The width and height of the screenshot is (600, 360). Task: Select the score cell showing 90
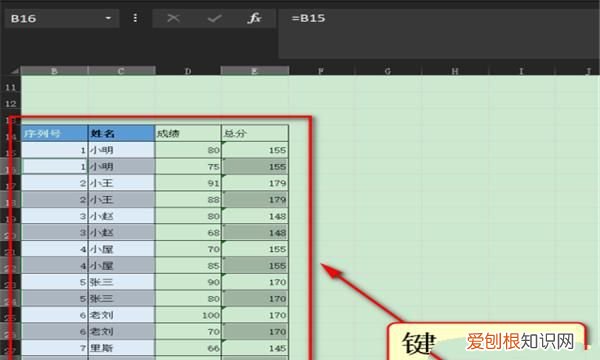pos(188,282)
